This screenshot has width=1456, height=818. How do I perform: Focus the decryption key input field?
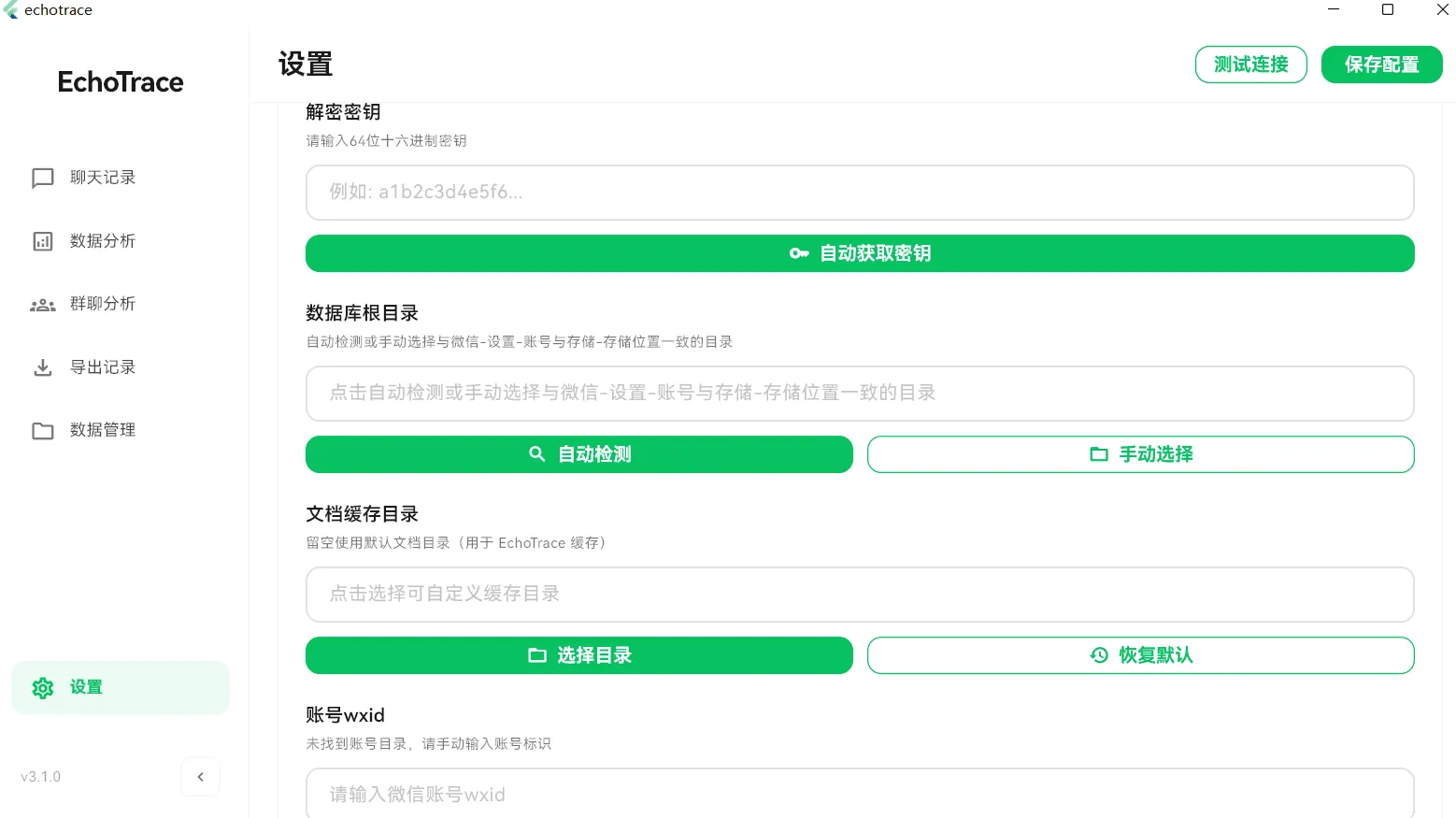click(x=859, y=193)
